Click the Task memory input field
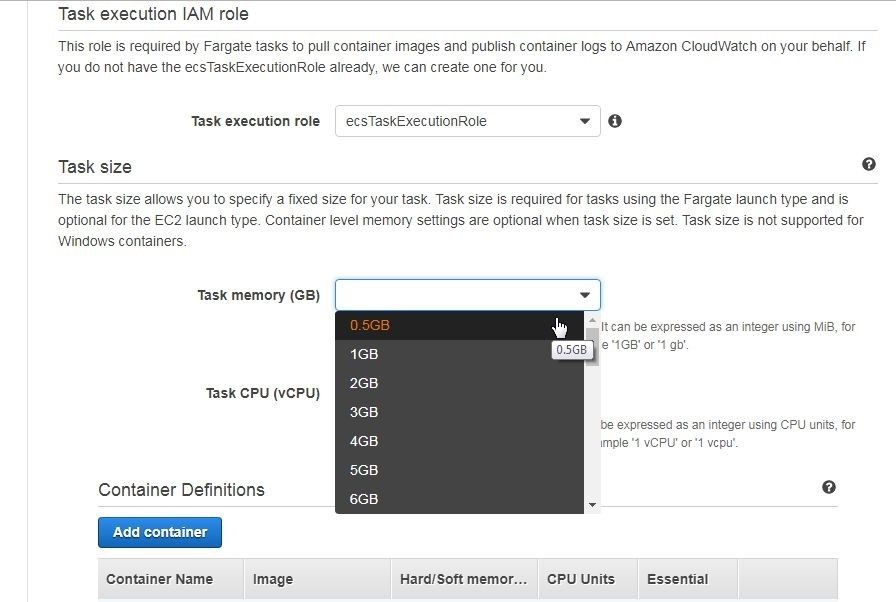Image resolution: width=896 pixels, height=602 pixels. tap(467, 295)
